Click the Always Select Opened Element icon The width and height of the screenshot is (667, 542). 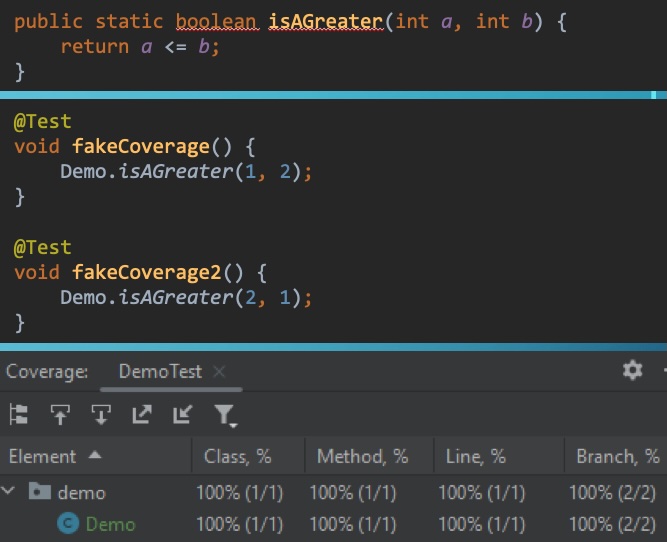[x=101, y=414]
